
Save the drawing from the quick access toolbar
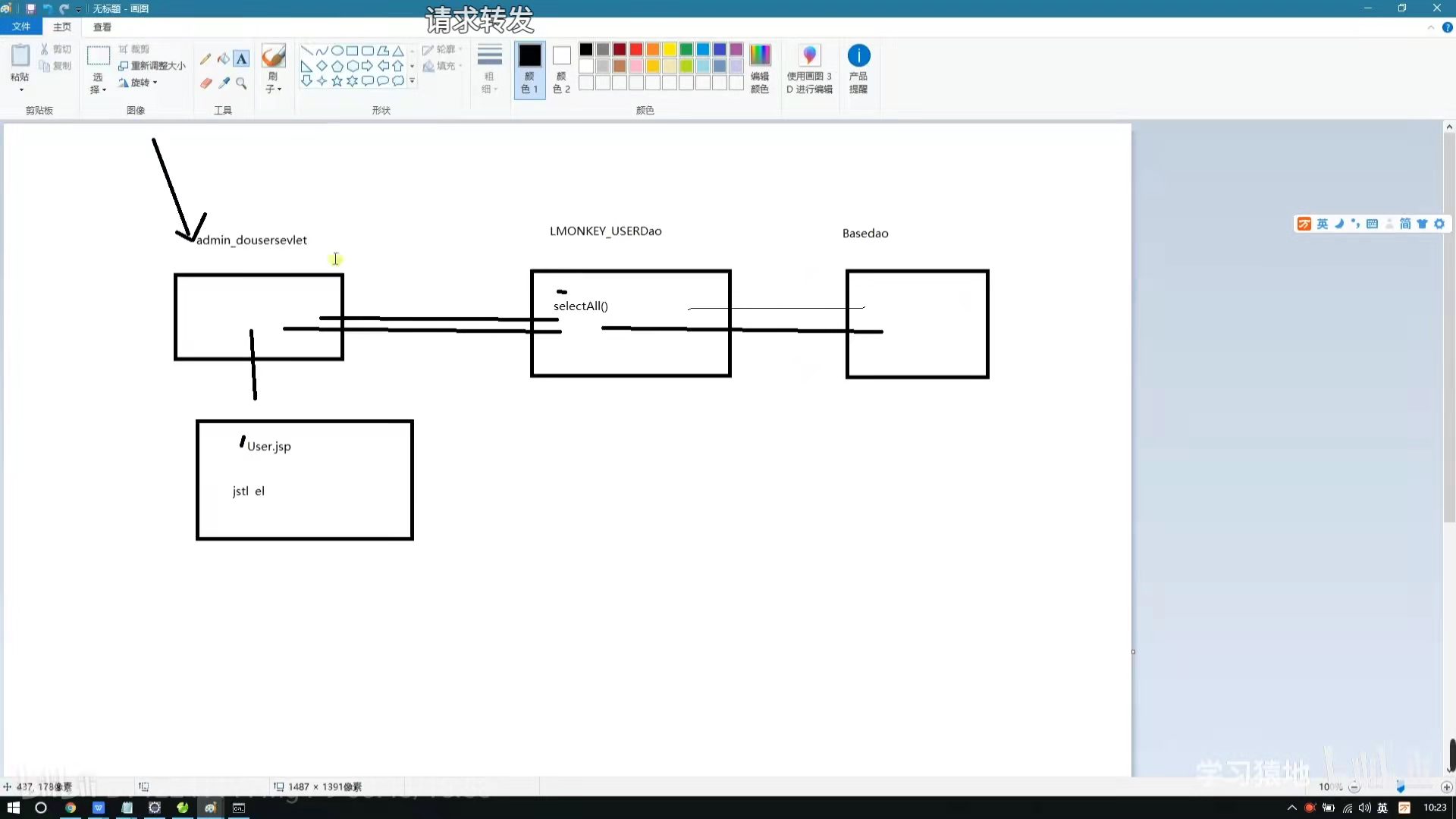click(x=30, y=8)
